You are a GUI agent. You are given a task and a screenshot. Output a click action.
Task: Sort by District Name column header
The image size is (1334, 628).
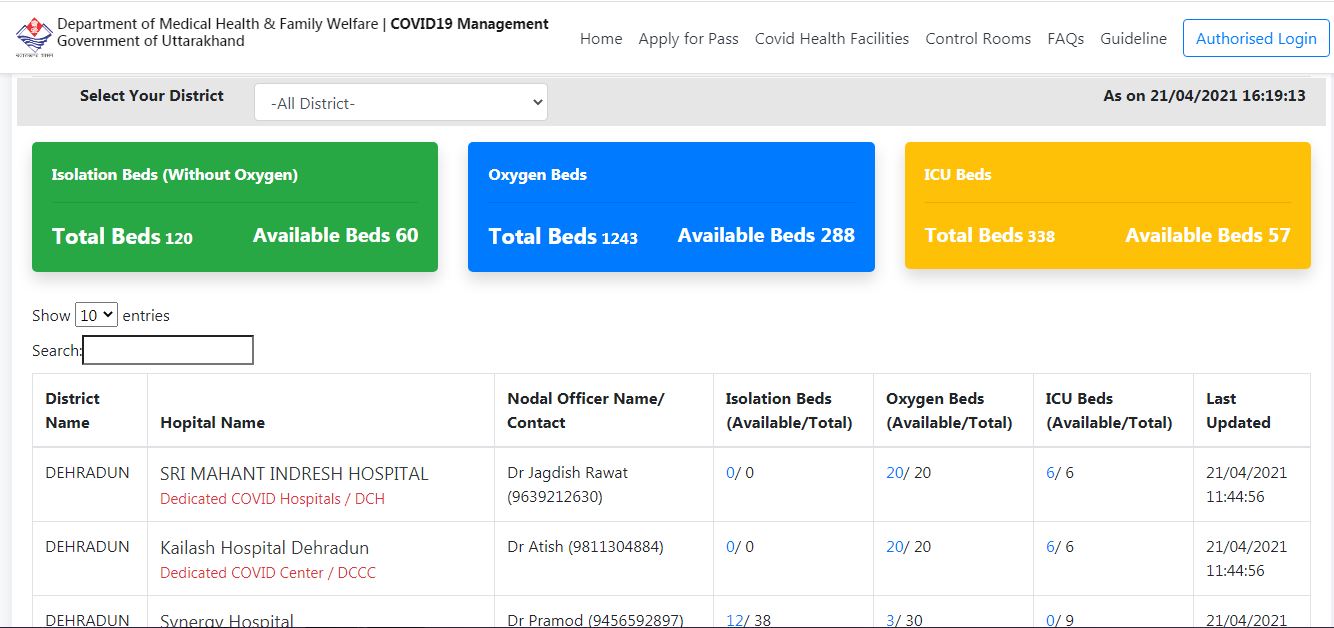click(x=90, y=410)
